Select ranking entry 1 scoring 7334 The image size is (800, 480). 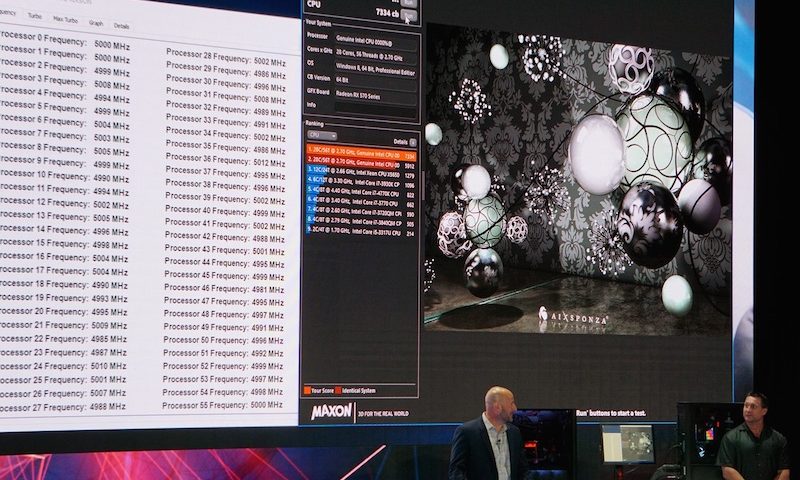click(x=361, y=155)
